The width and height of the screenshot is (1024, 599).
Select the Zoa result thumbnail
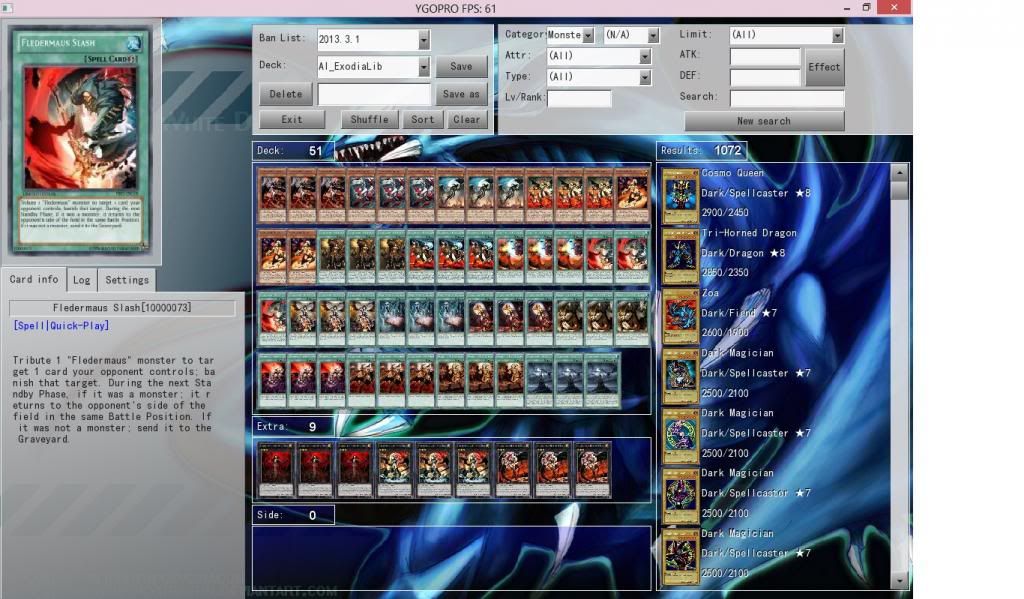point(680,316)
